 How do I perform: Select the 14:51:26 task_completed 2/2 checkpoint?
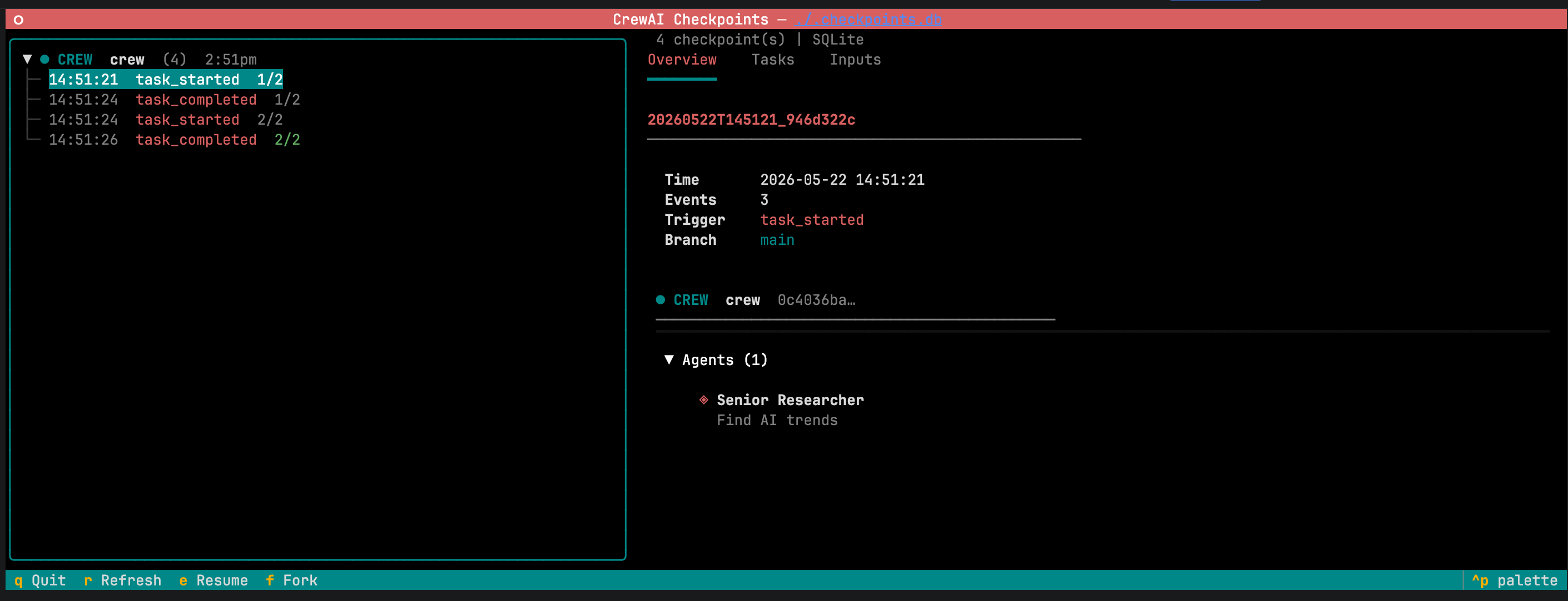174,140
